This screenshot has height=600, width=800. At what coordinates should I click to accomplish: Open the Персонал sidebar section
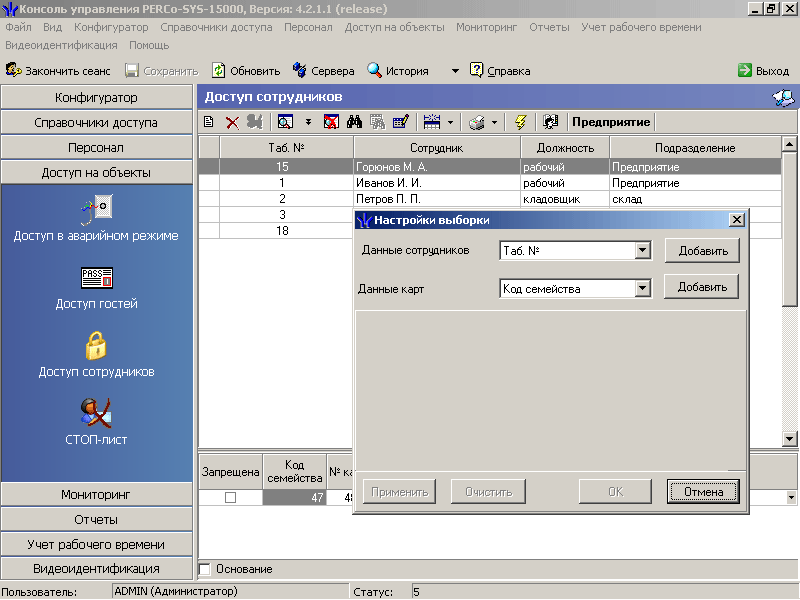(x=96, y=147)
